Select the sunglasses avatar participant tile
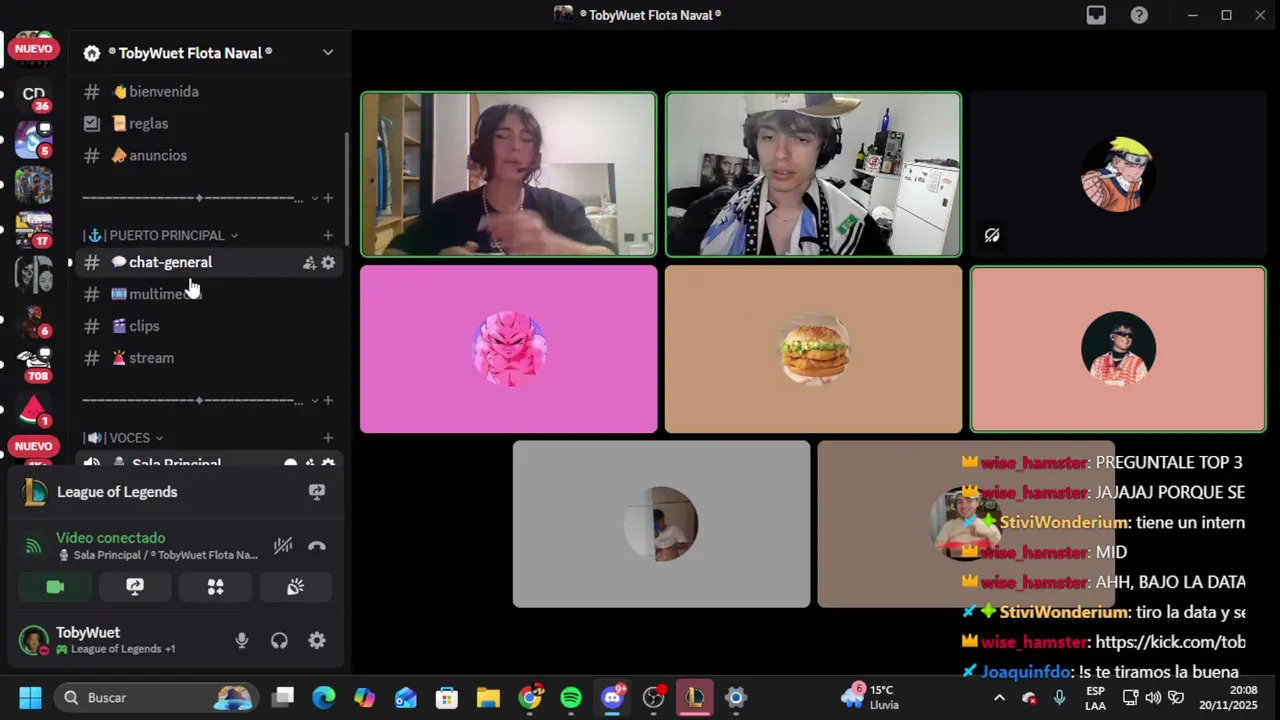 point(1118,349)
